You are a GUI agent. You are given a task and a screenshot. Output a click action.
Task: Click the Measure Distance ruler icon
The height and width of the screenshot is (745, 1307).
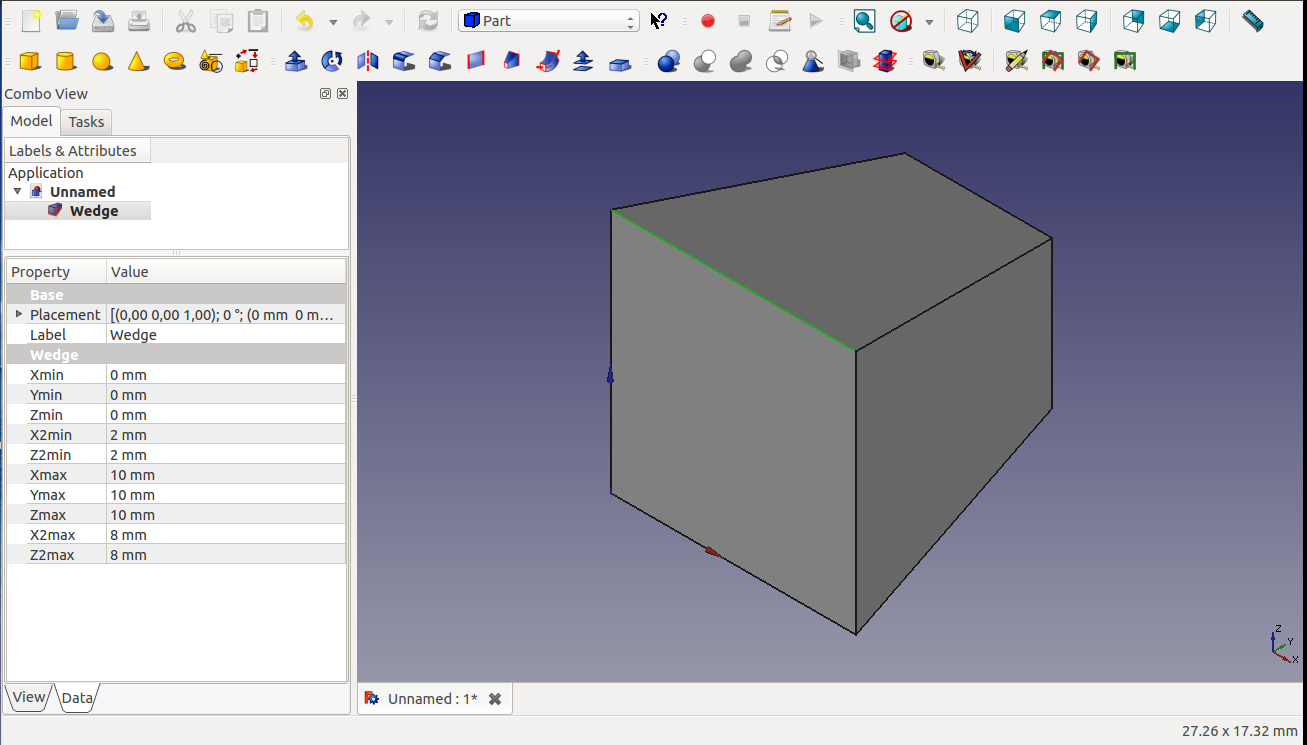click(1252, 21)
